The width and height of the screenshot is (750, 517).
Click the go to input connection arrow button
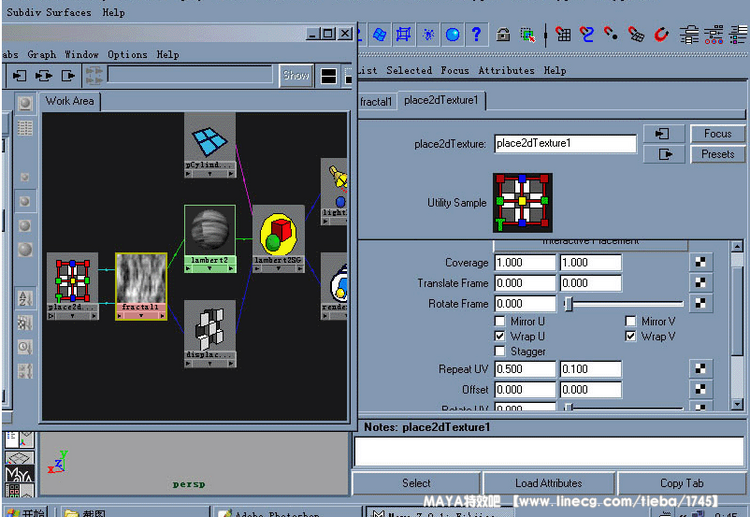pos(662,133)
